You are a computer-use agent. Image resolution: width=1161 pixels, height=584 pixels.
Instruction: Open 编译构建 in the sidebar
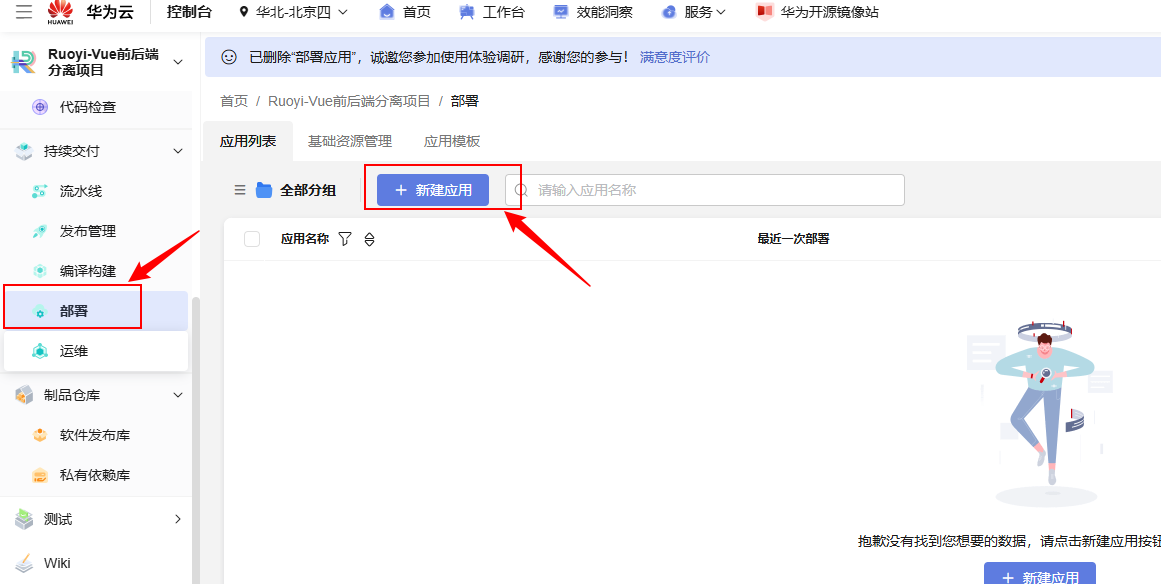point(88,272)
